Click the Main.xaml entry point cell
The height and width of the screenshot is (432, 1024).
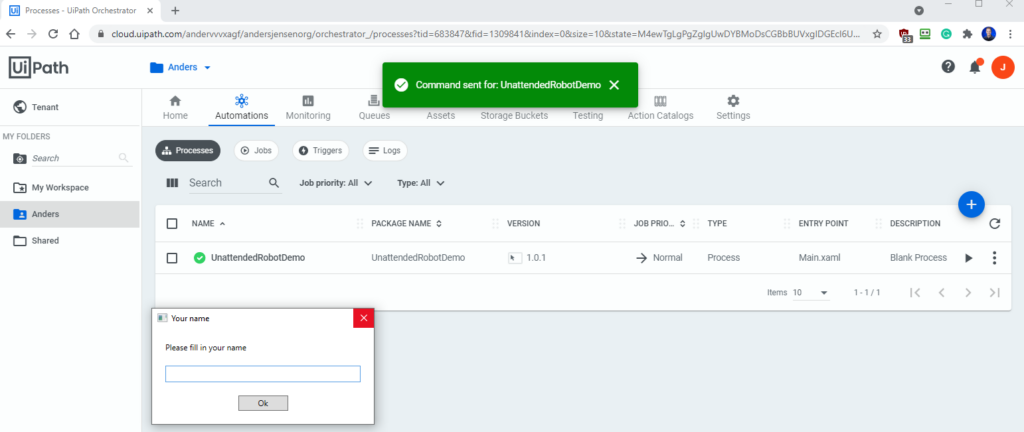click(x=820, y=258)
